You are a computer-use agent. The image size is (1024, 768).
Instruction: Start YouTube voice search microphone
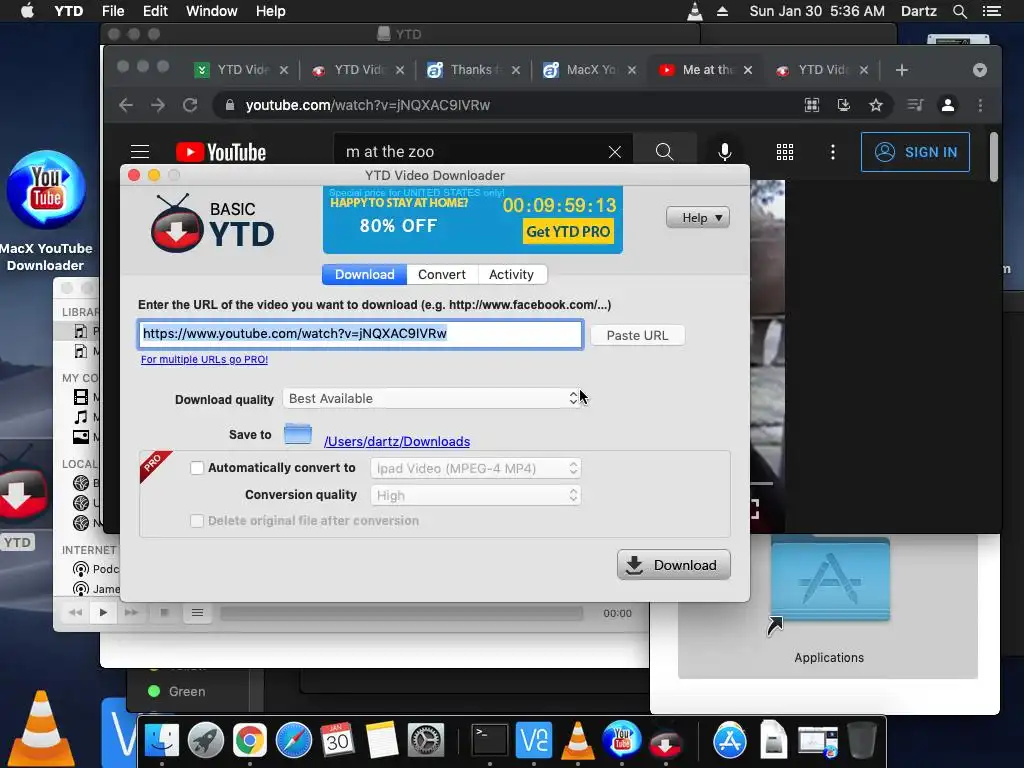click(x=724, y=152)
